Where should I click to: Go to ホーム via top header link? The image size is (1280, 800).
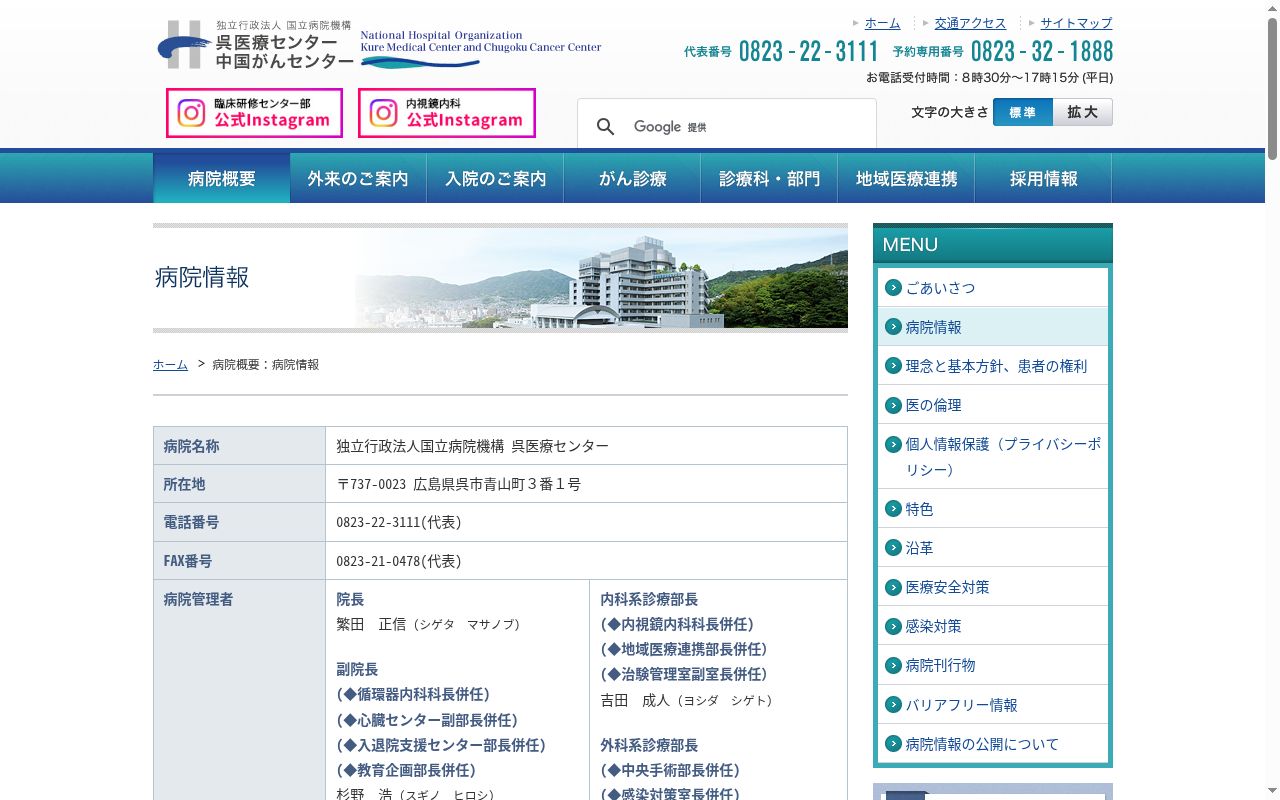883,23
